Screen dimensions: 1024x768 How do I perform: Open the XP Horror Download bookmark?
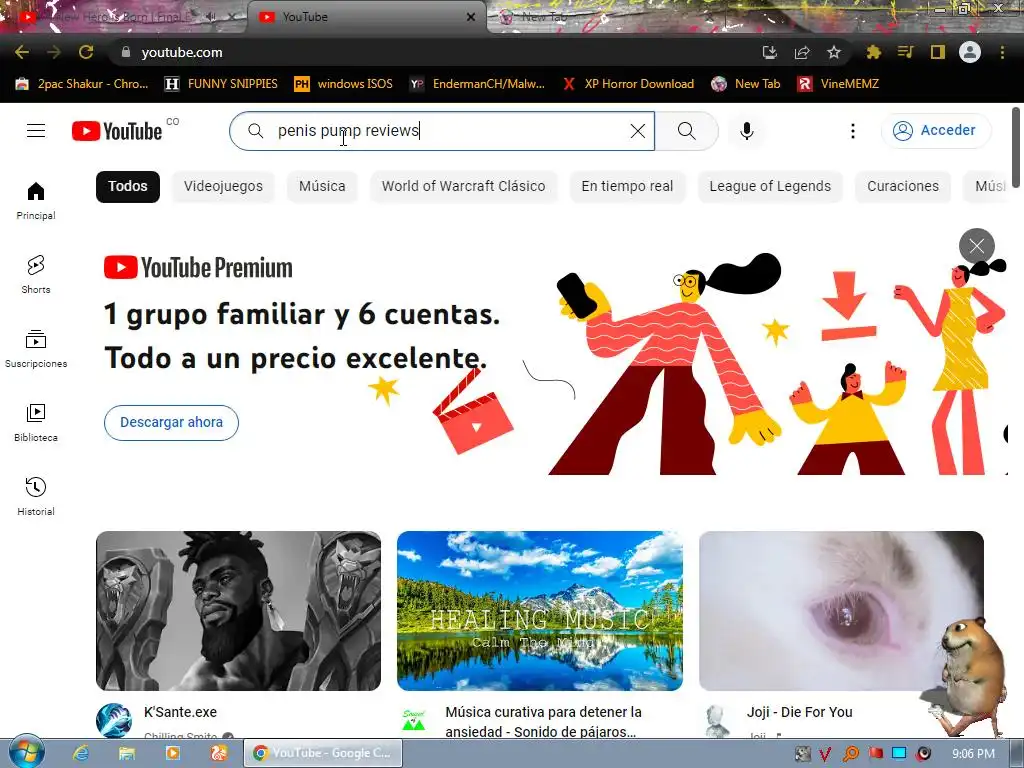(x=628, y=84)
